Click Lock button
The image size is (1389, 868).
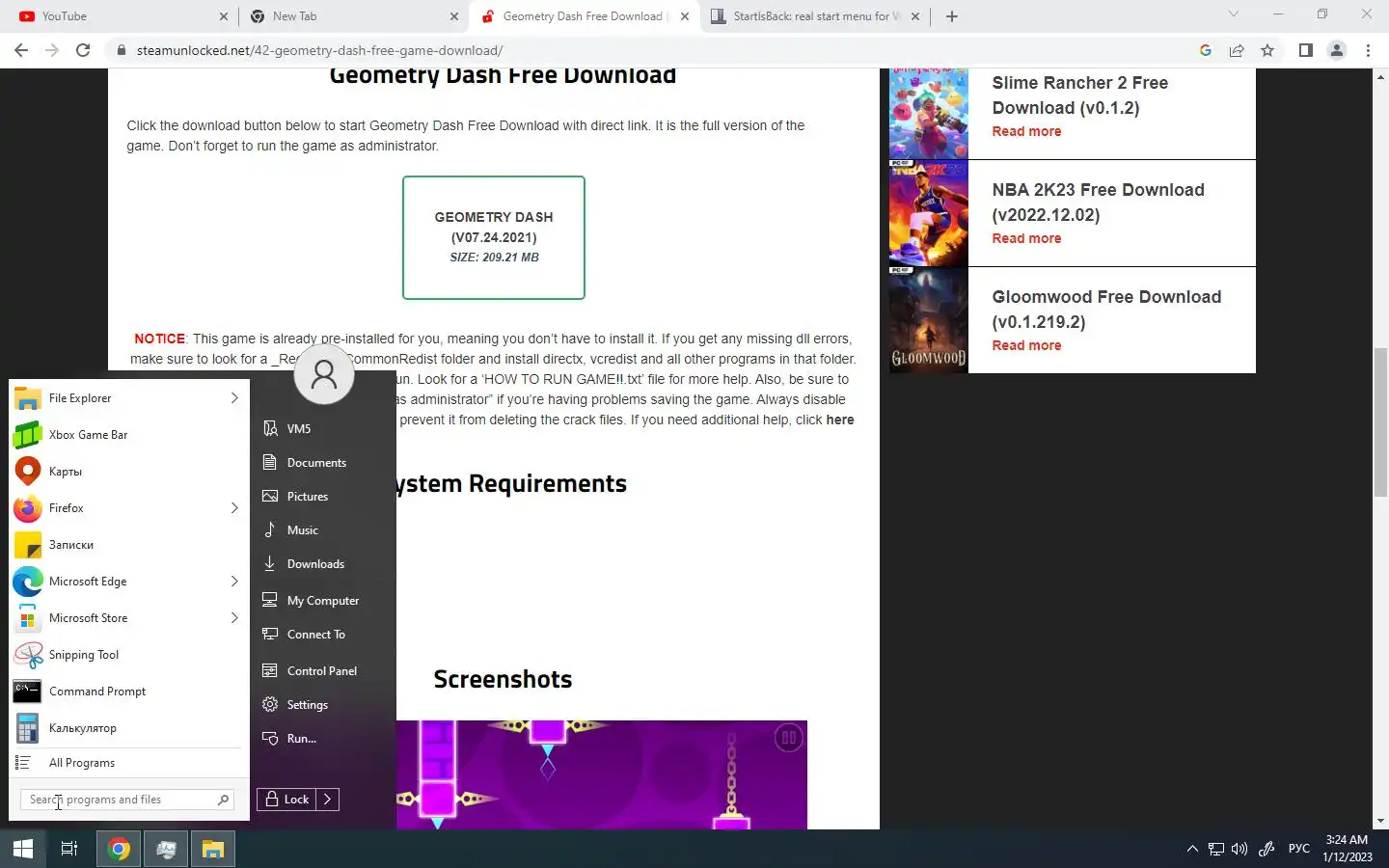(x=286, y=800)
